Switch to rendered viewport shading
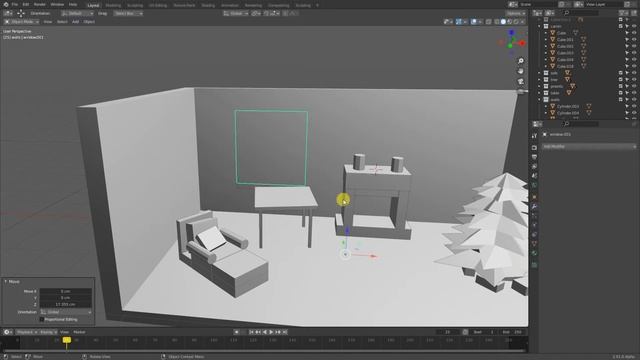Screen dimensions: 640x360 point(516,22)
